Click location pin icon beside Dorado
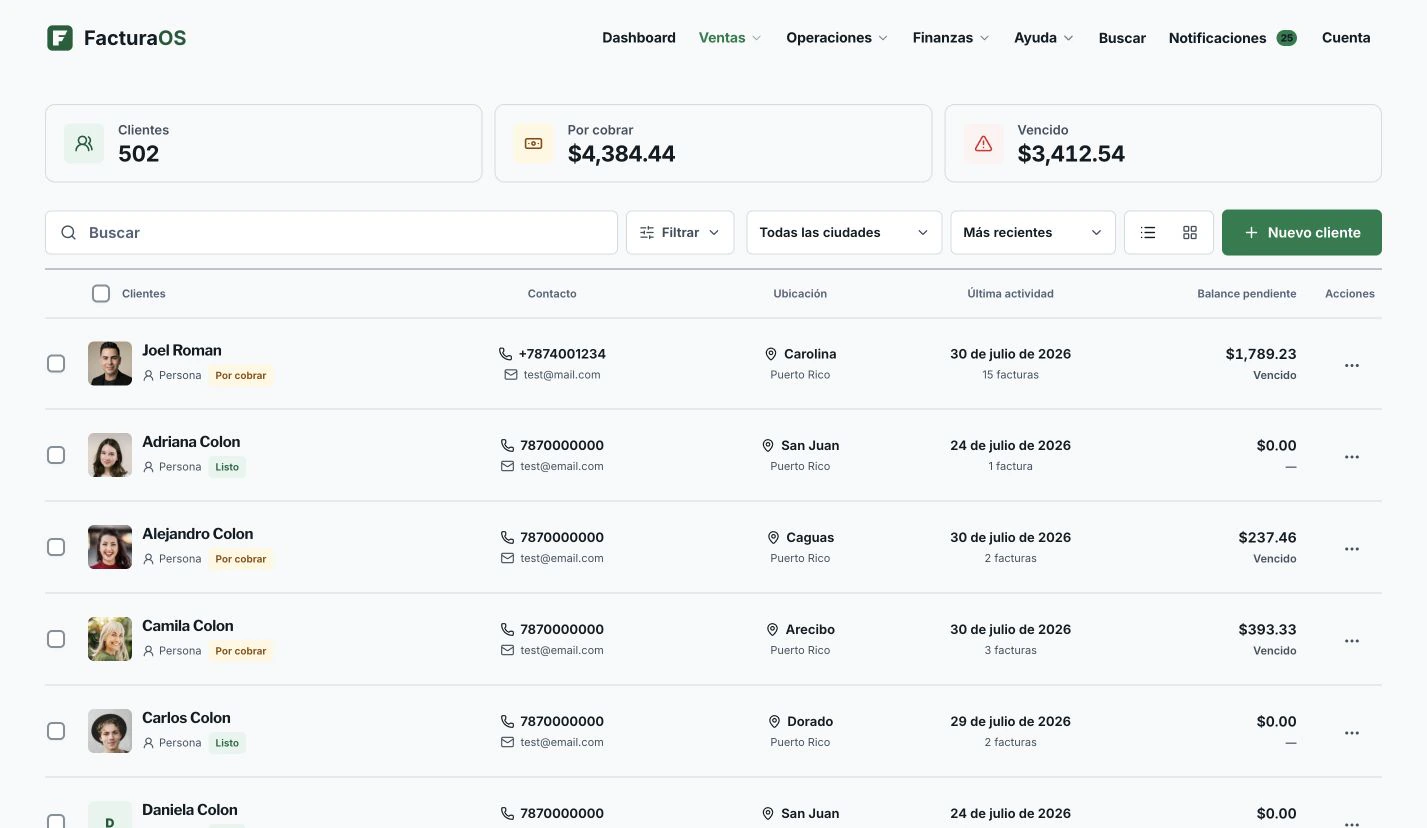1427x828 pixels. click(774, 722)
